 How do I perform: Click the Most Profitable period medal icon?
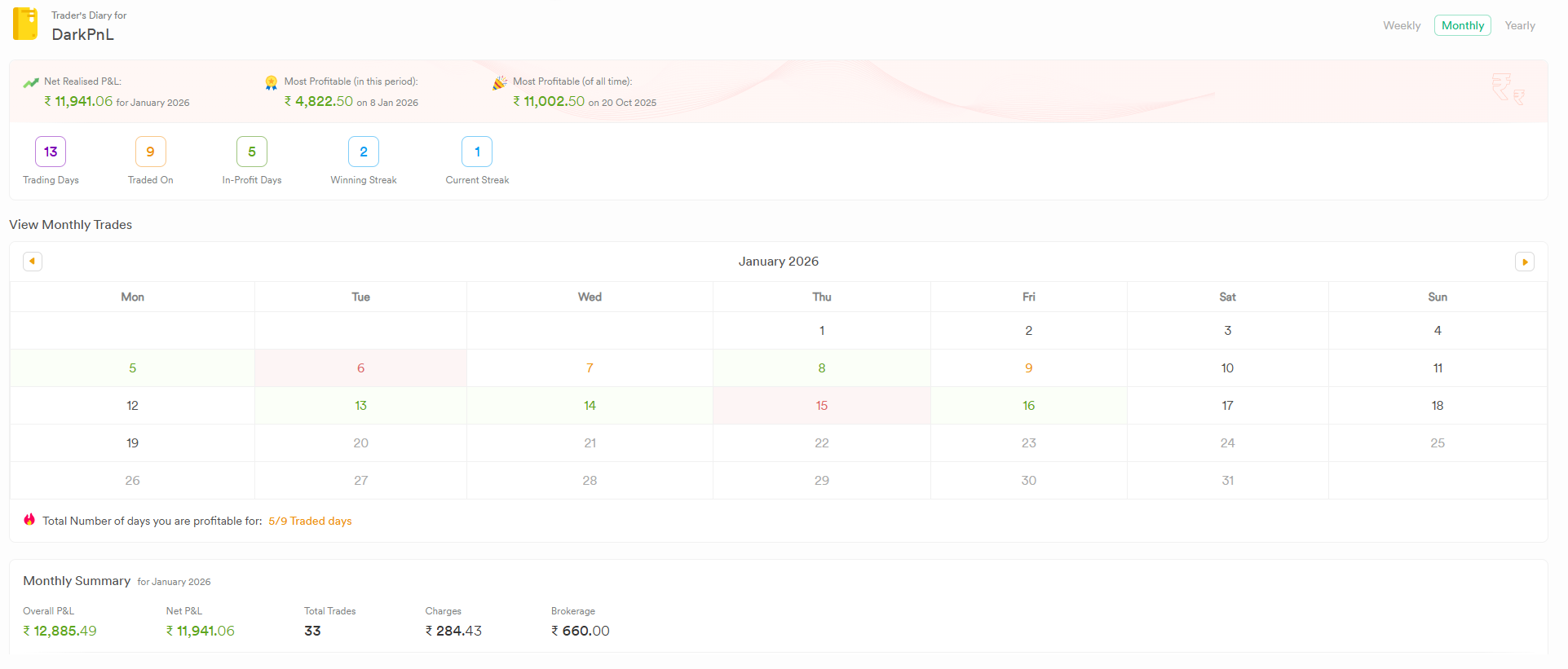271,82
